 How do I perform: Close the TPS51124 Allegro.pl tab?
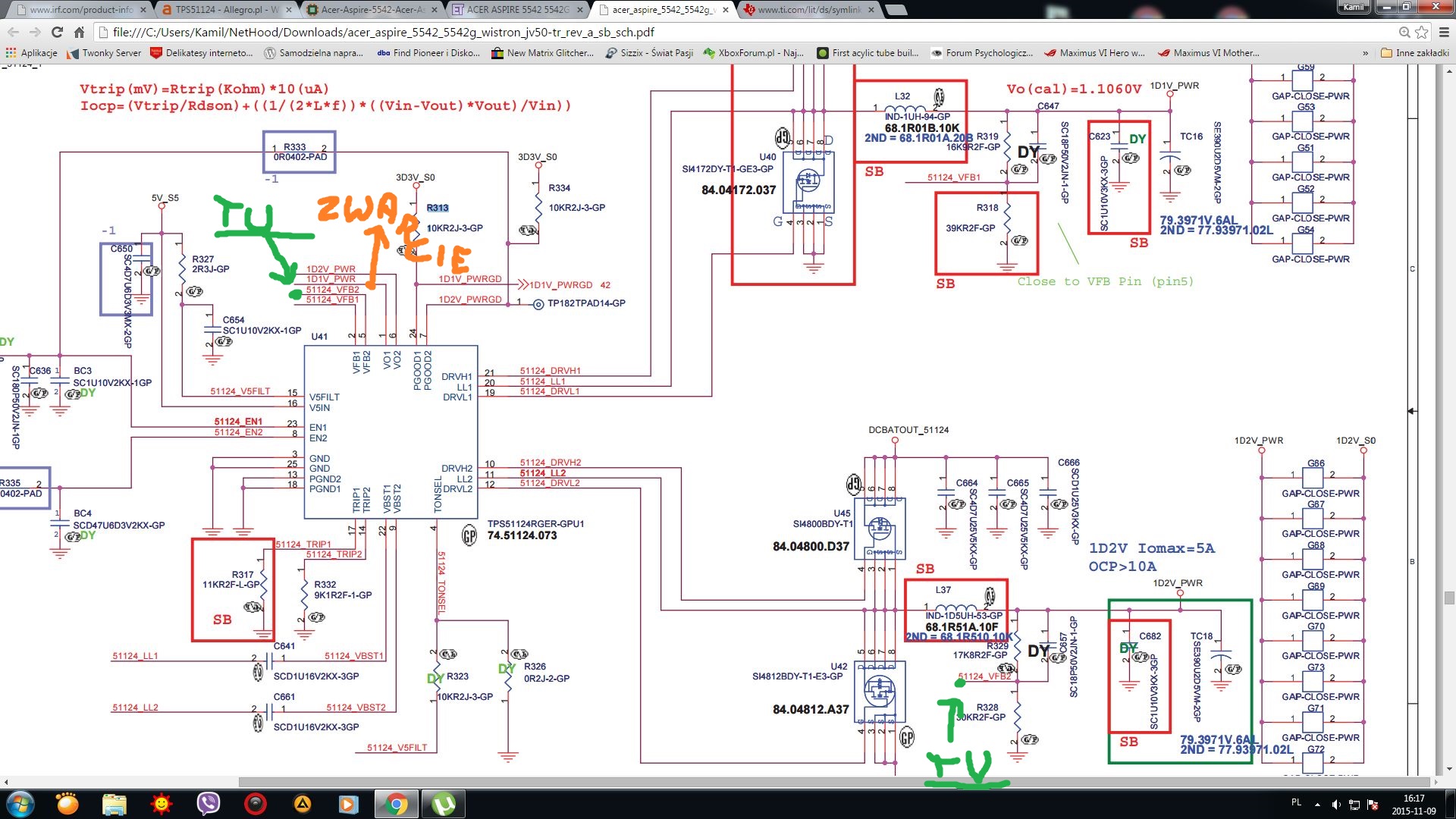point(288,10)
